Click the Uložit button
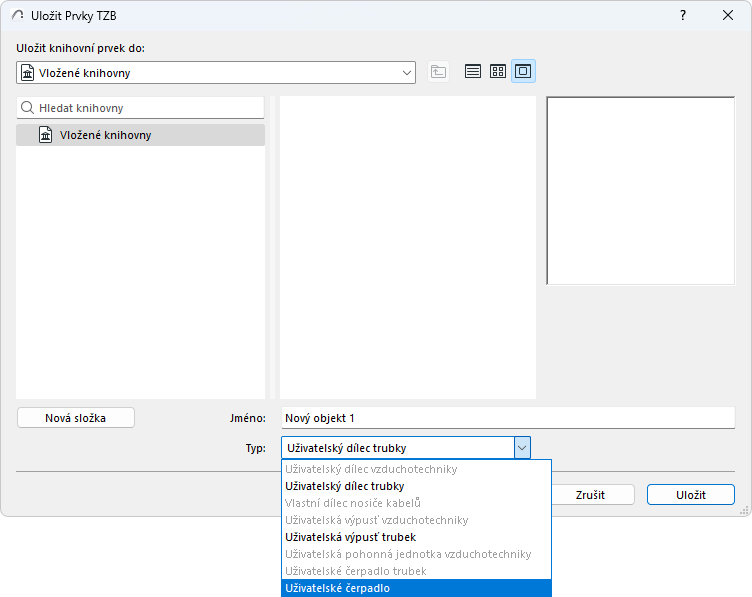 point(691,495)
